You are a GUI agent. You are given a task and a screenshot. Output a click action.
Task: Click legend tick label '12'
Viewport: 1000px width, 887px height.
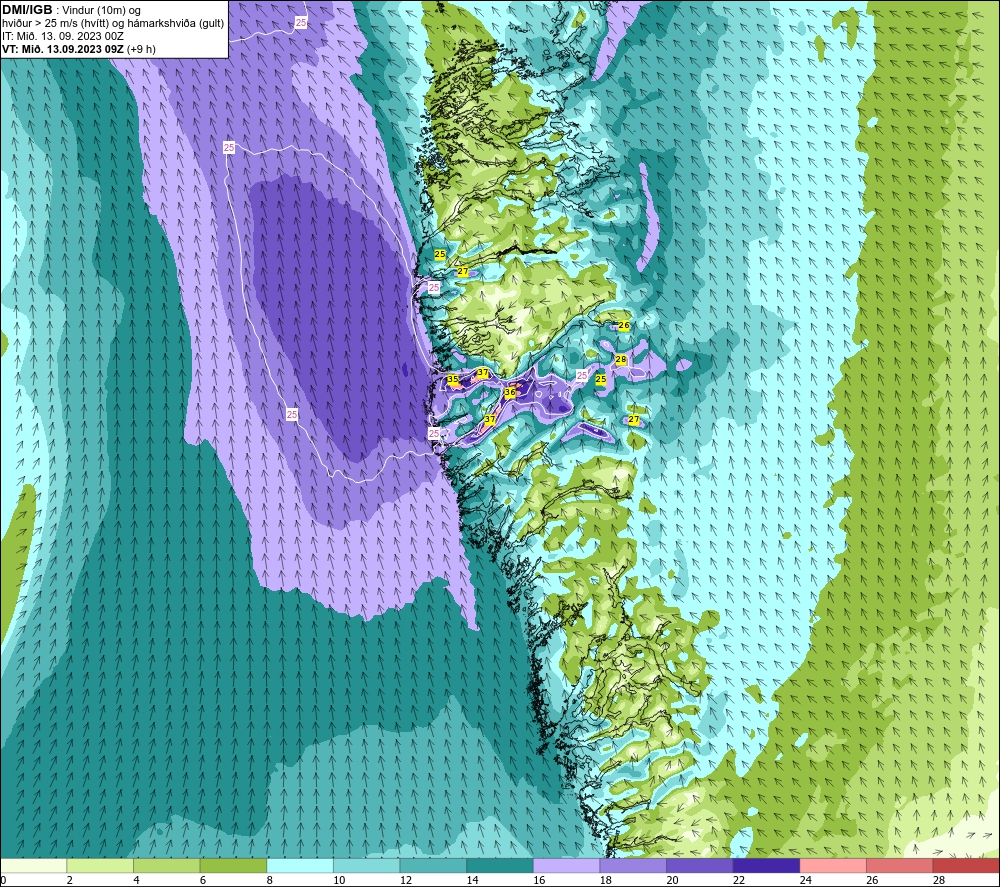pos(406,880)
